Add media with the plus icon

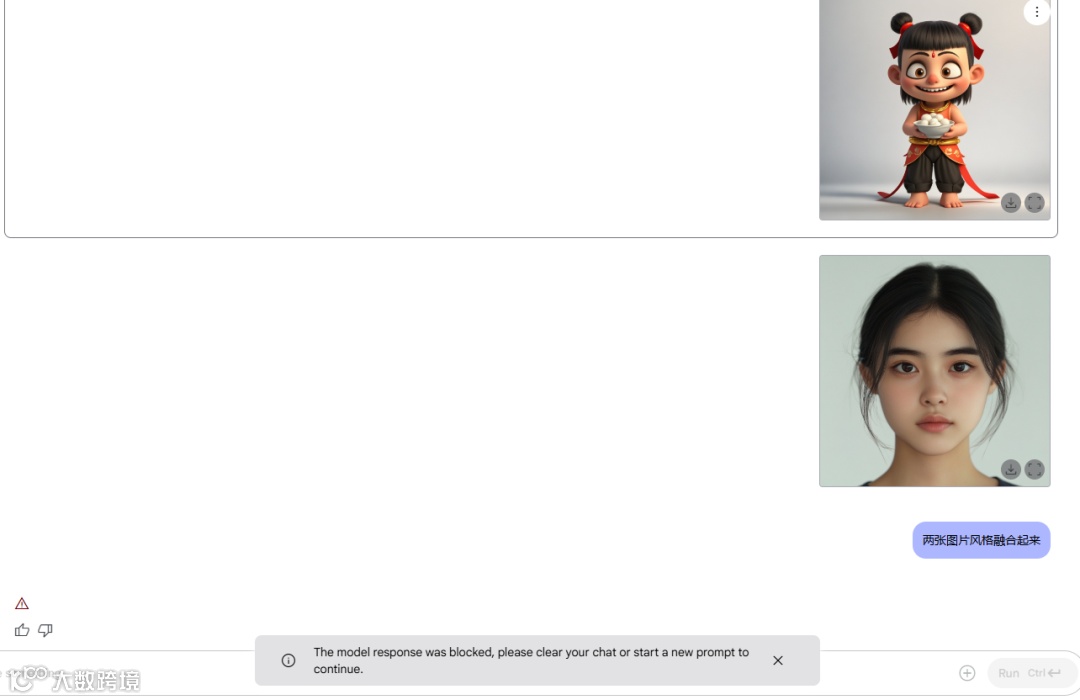967,673
